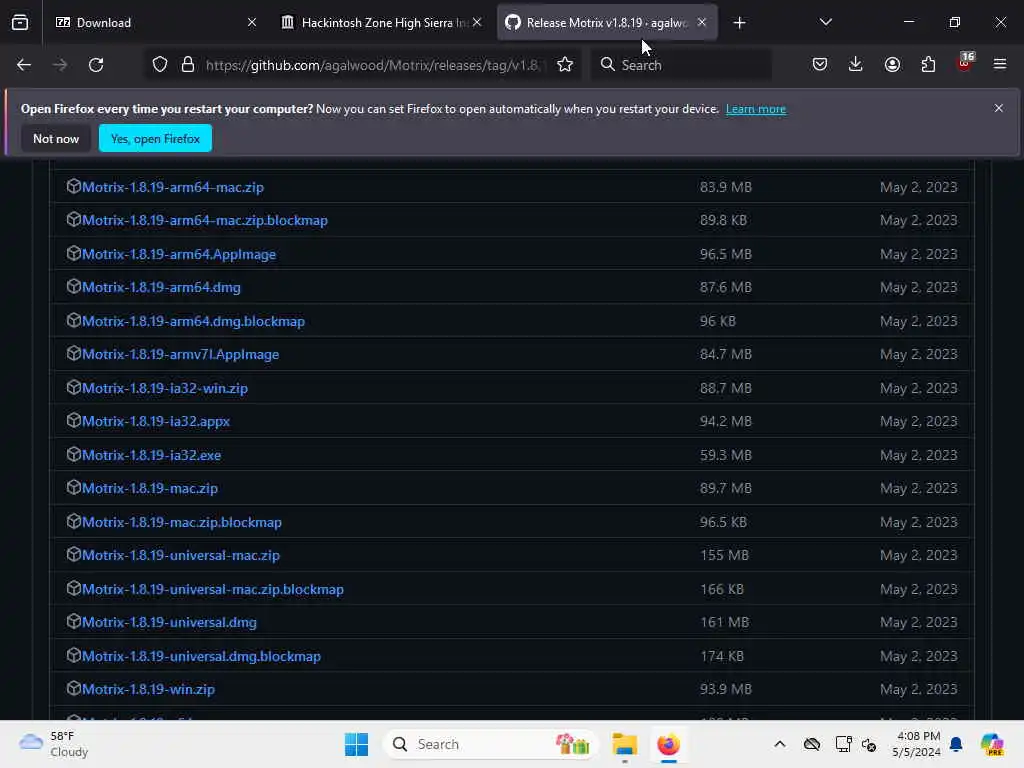Close the Release Motrix tab
The height and width of the screenshot is (768, 1024).
point(702,23)
